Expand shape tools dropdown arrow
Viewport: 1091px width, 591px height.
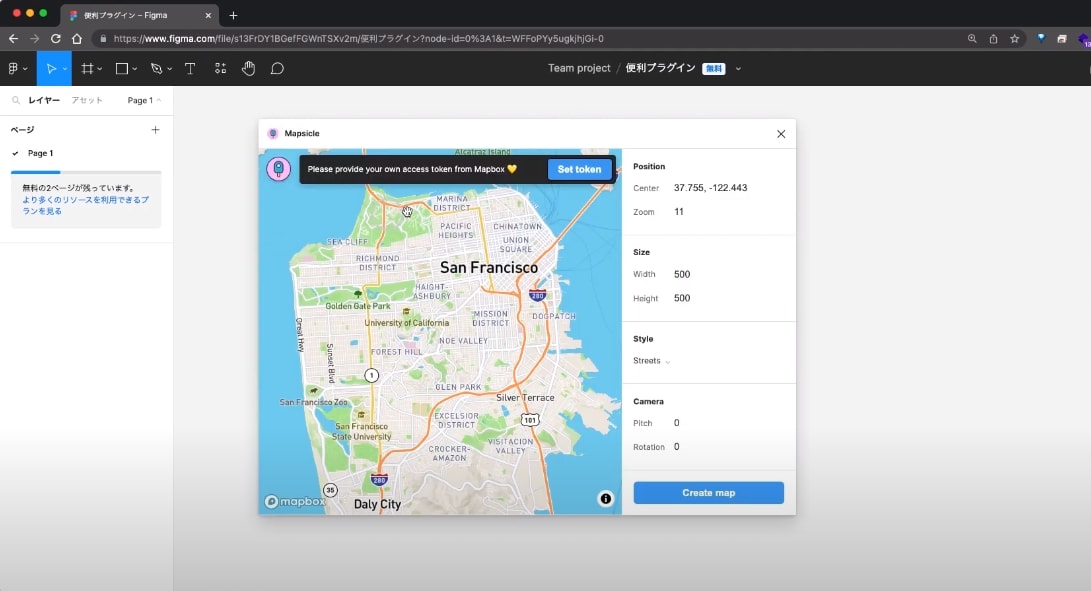[x=134, y=69]
